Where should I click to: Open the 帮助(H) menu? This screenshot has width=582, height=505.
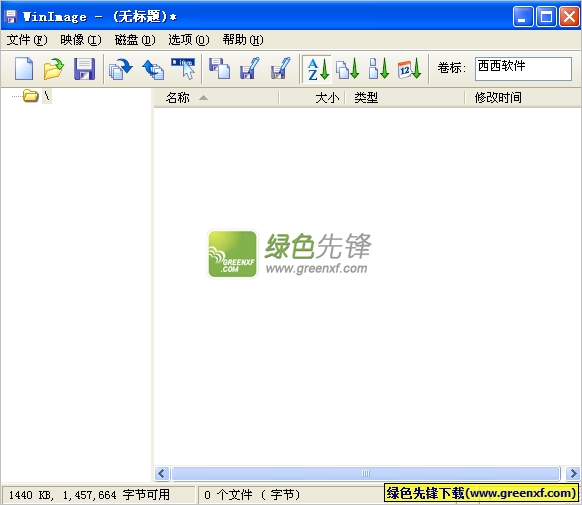pyautogui.click(x=243, y=40)
